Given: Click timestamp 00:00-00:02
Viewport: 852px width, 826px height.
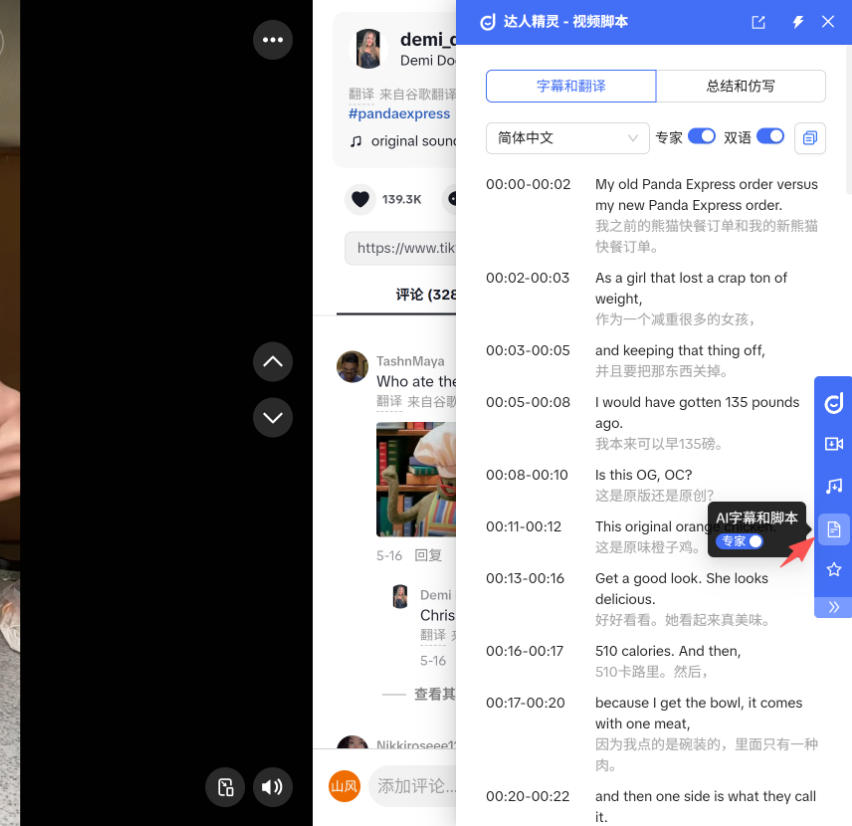Looking at the screenshot, I should coord(528,184).
